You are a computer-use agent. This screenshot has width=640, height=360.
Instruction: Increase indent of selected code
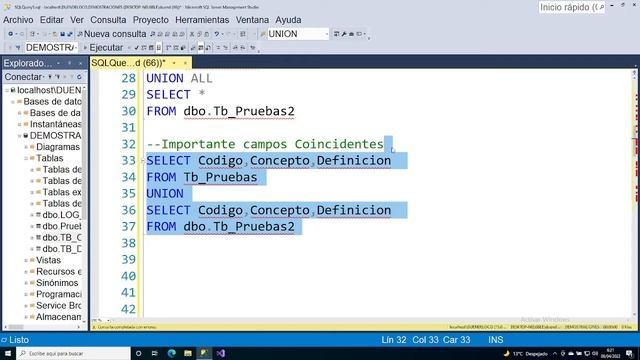pos(243,48)
